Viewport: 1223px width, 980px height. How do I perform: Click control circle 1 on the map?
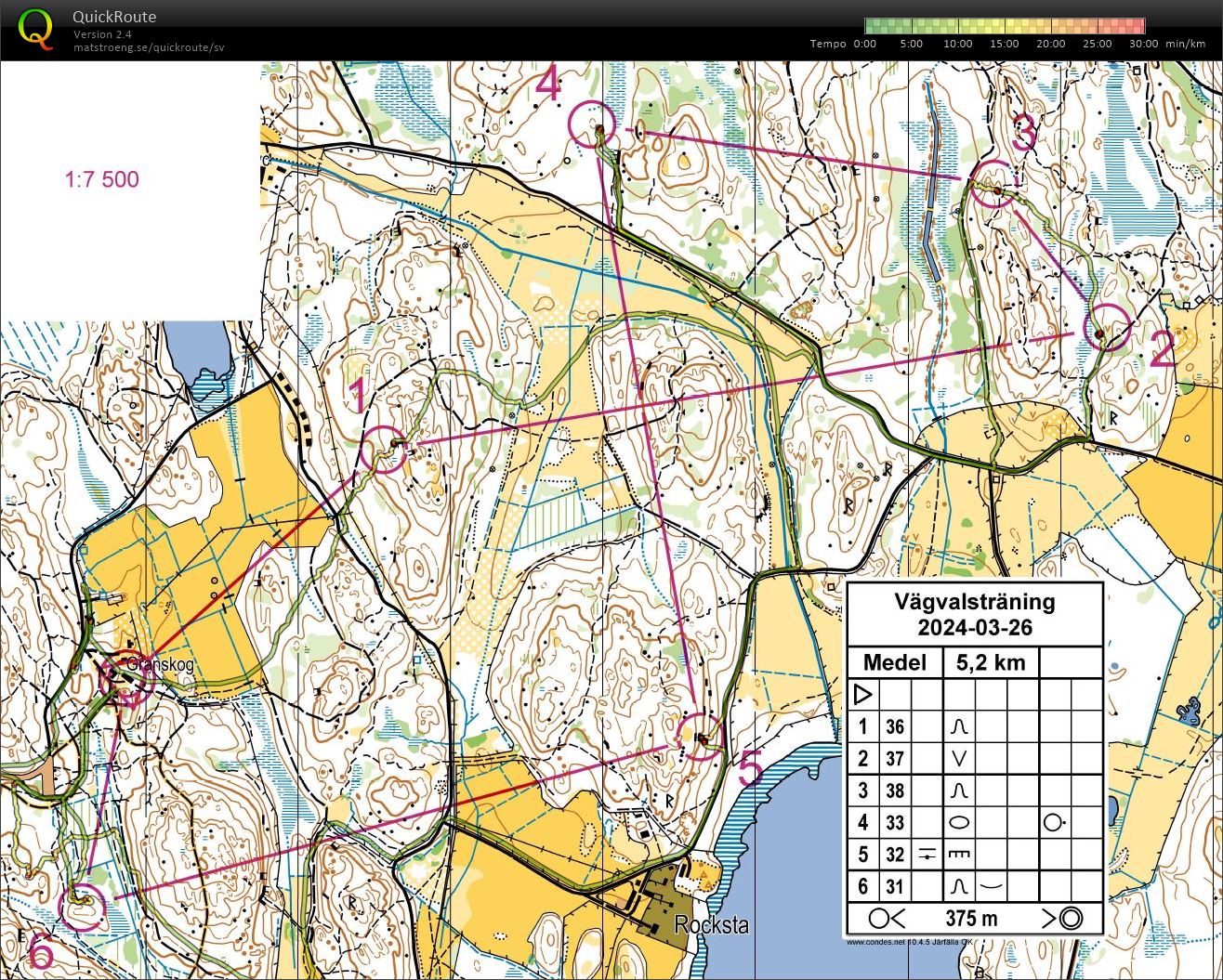click(383, 450)
